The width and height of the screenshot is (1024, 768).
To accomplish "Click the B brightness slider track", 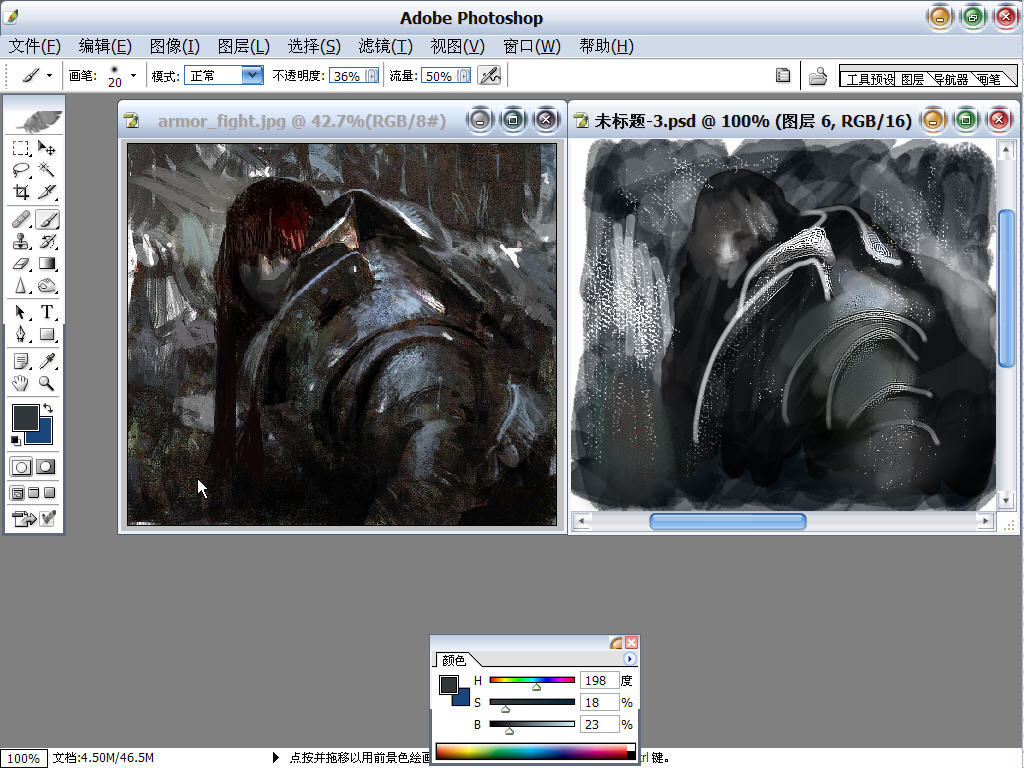I will (x=532, y=724).
